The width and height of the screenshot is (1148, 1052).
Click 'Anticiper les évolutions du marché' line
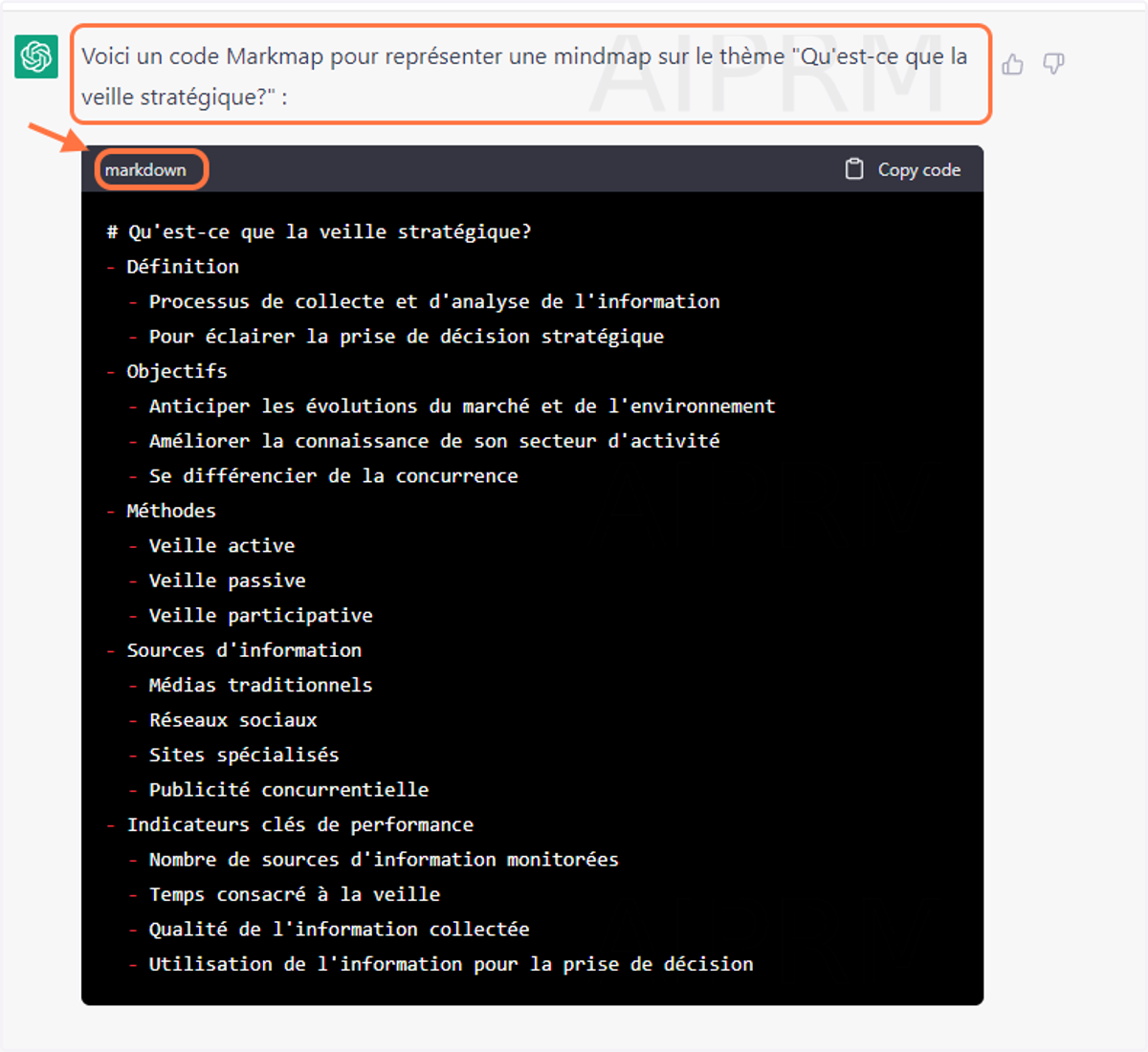click(x=462, y=406)
